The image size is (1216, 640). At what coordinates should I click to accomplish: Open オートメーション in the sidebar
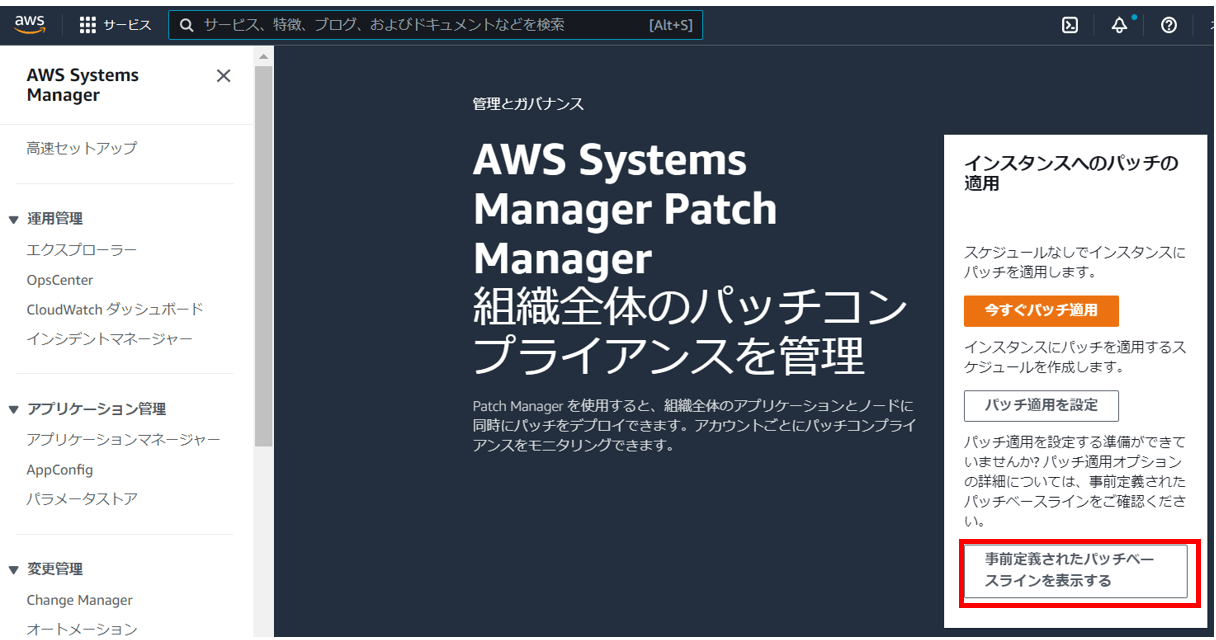(x=82, y=629)
